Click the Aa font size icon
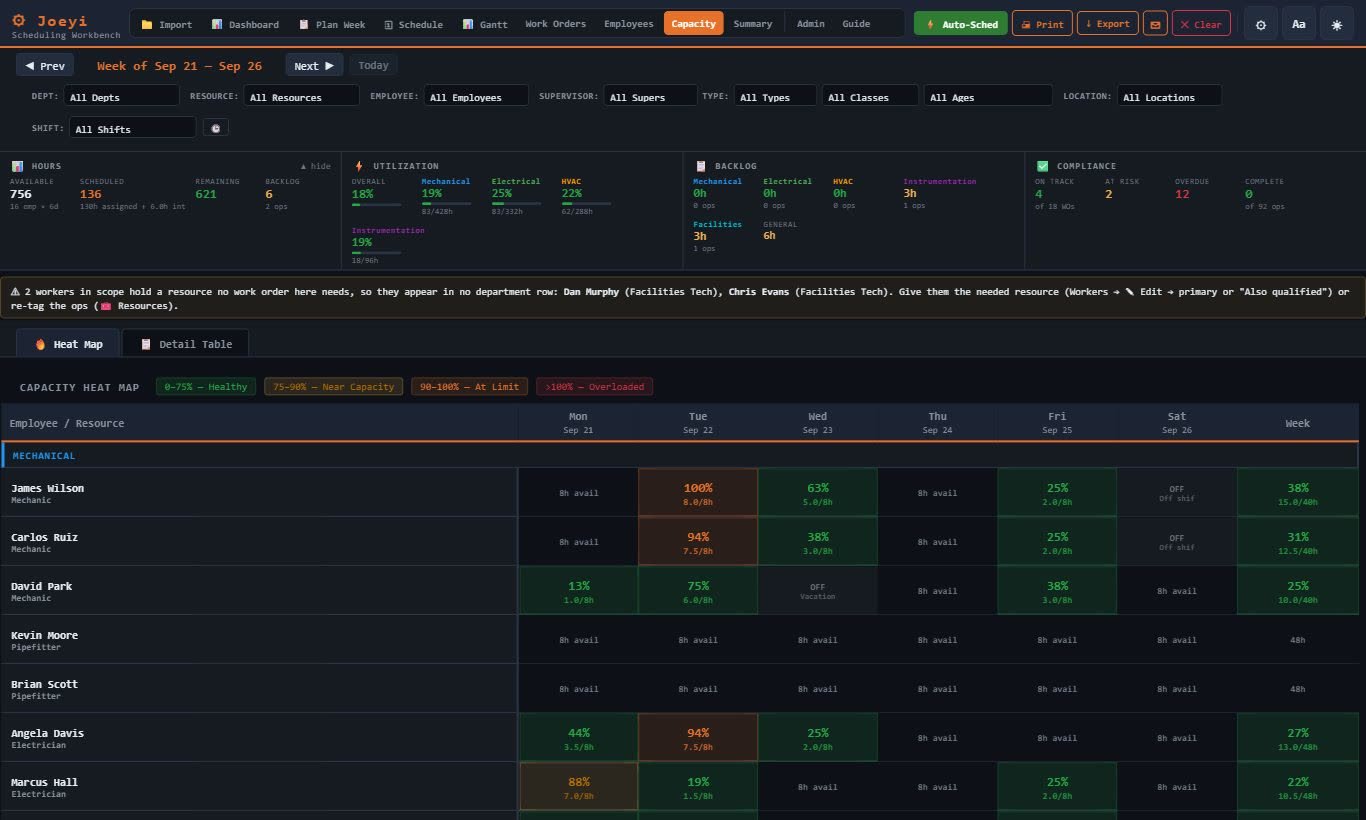Image resolution: width=1366 pixels, height=820 pixels. pos(1298,24)
